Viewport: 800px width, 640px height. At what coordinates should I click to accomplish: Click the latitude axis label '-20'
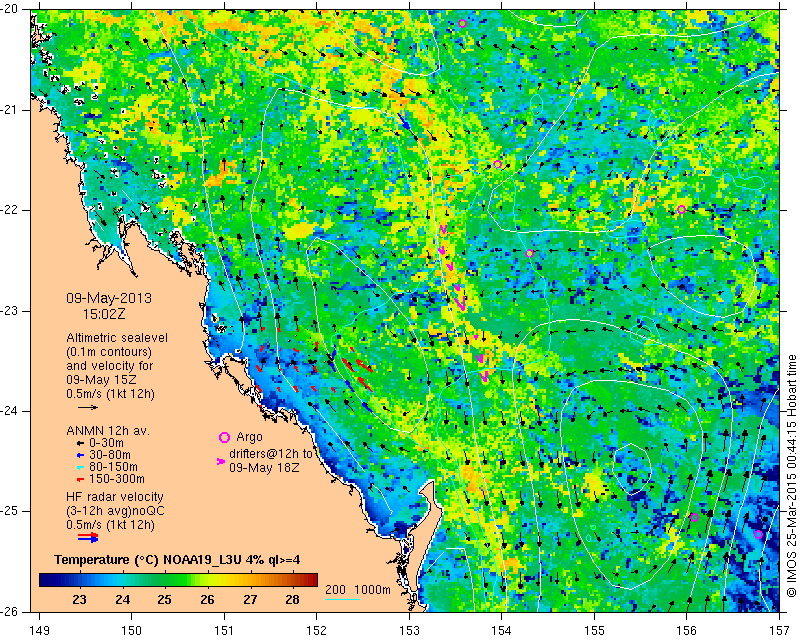tap(11, 9)
